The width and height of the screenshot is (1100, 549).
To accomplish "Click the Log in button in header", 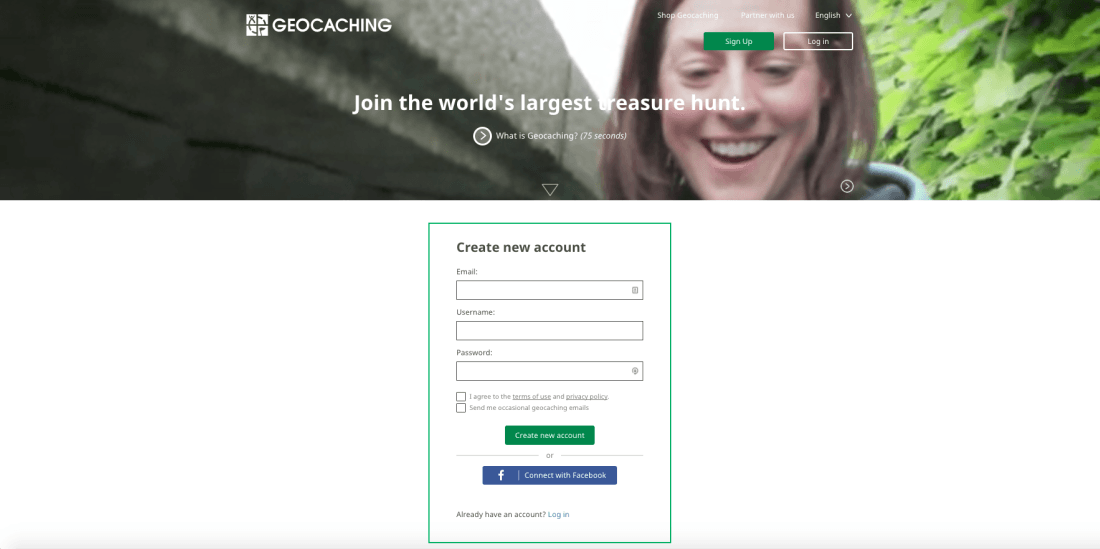I will 818,41.
